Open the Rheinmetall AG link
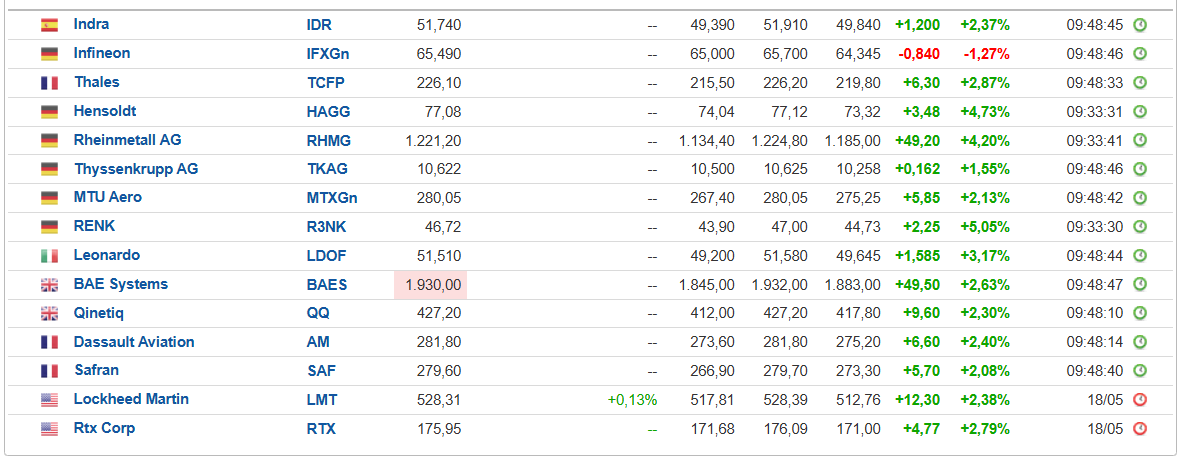This screenshot has width=1184, height=458. click(x=128, y=140)
